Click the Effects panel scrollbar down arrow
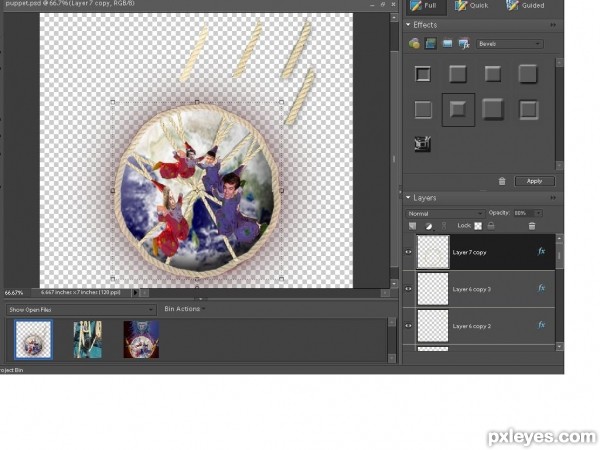 [559, 165]
